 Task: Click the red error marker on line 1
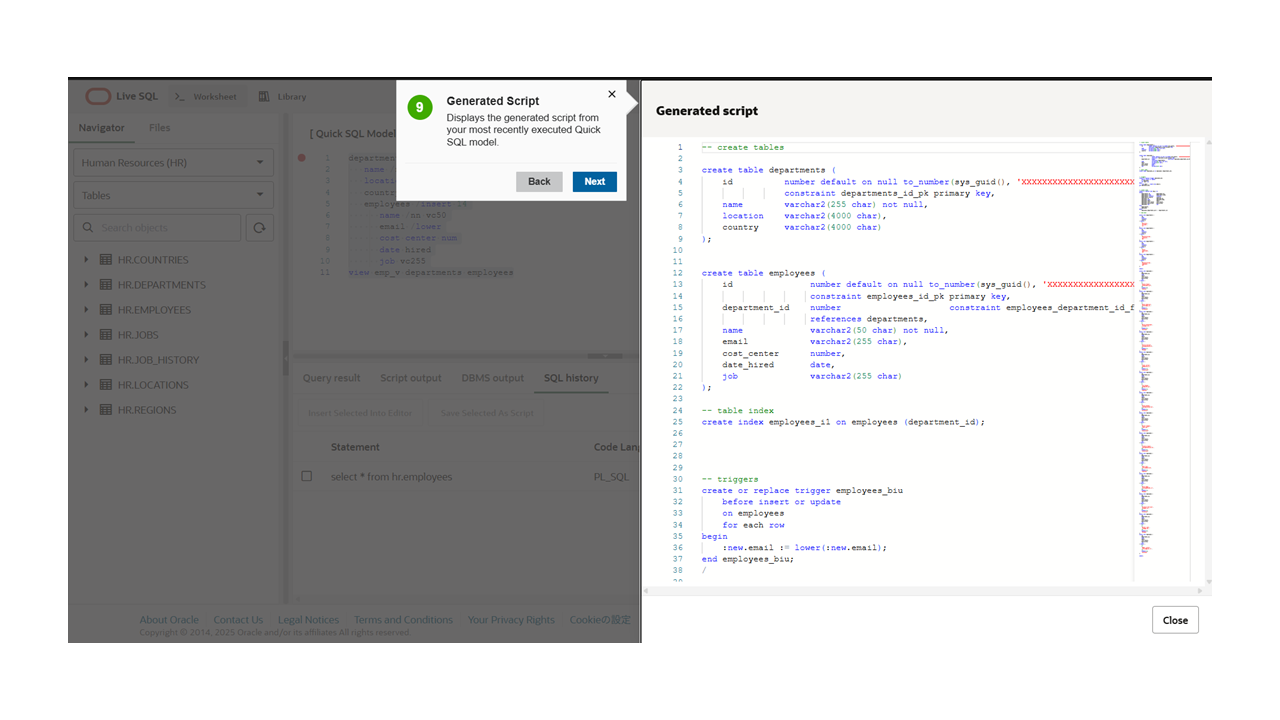(301, 158)
